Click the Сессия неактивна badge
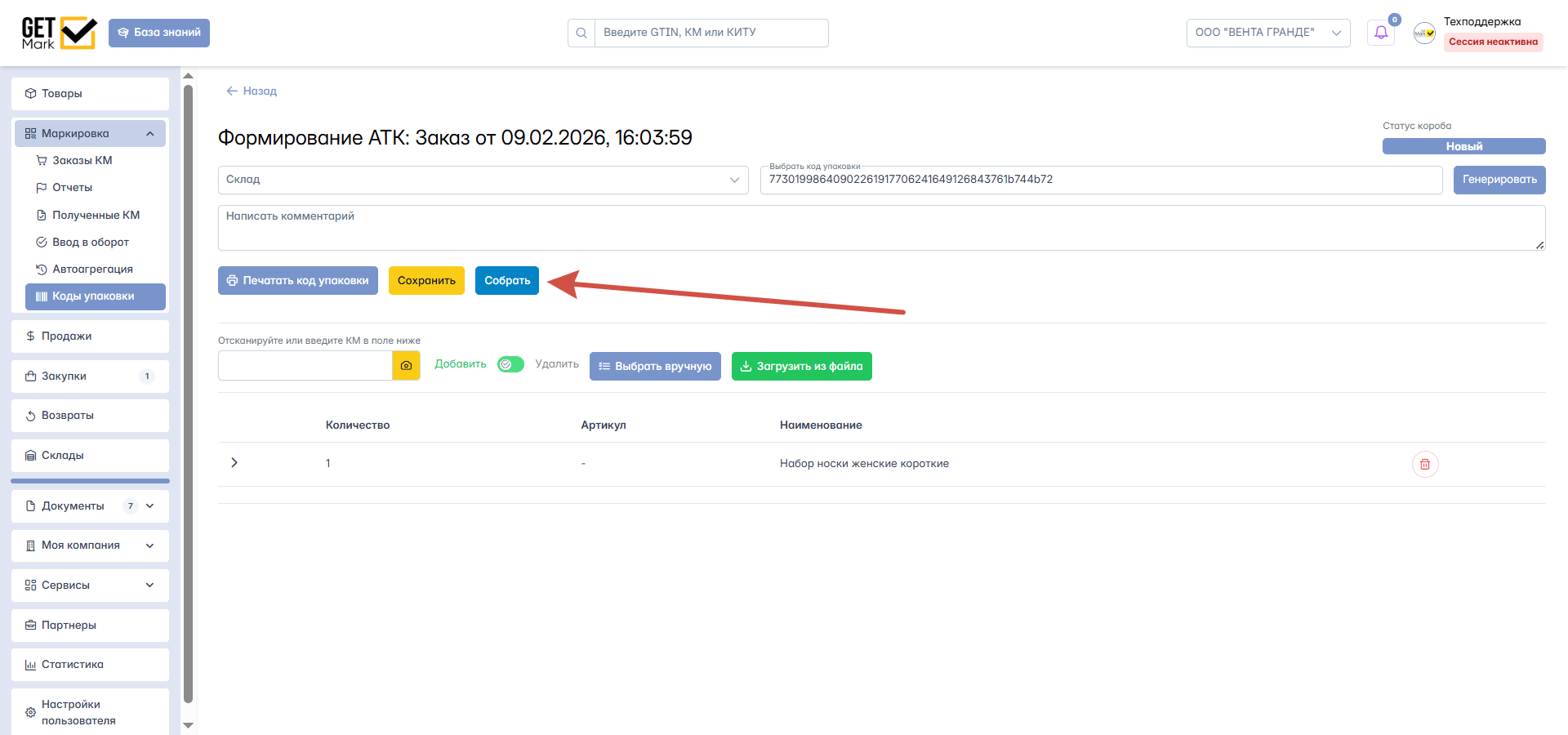This screenshot has width=1568, height=735. pos(1494,42)
